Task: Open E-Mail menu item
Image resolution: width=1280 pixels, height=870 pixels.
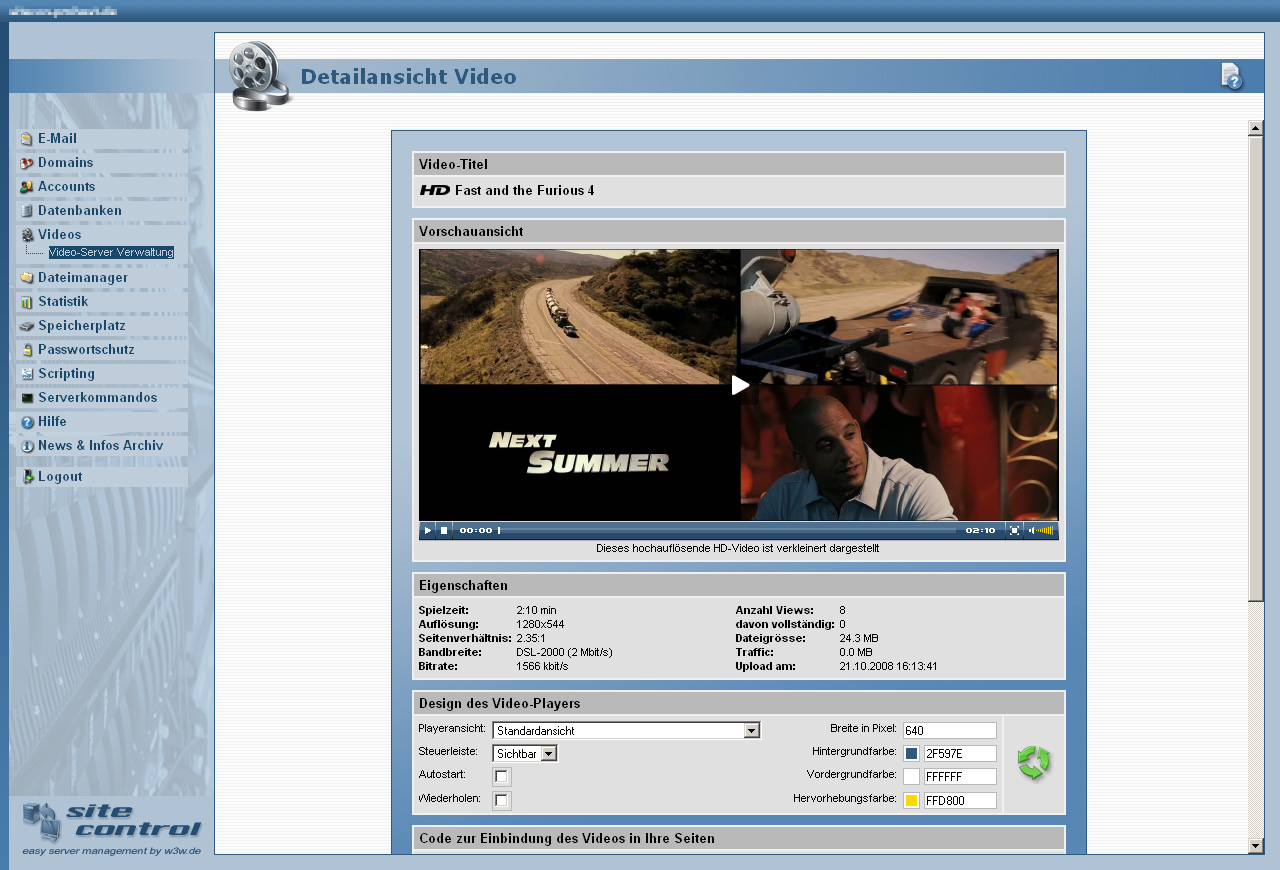Action: 57,139
